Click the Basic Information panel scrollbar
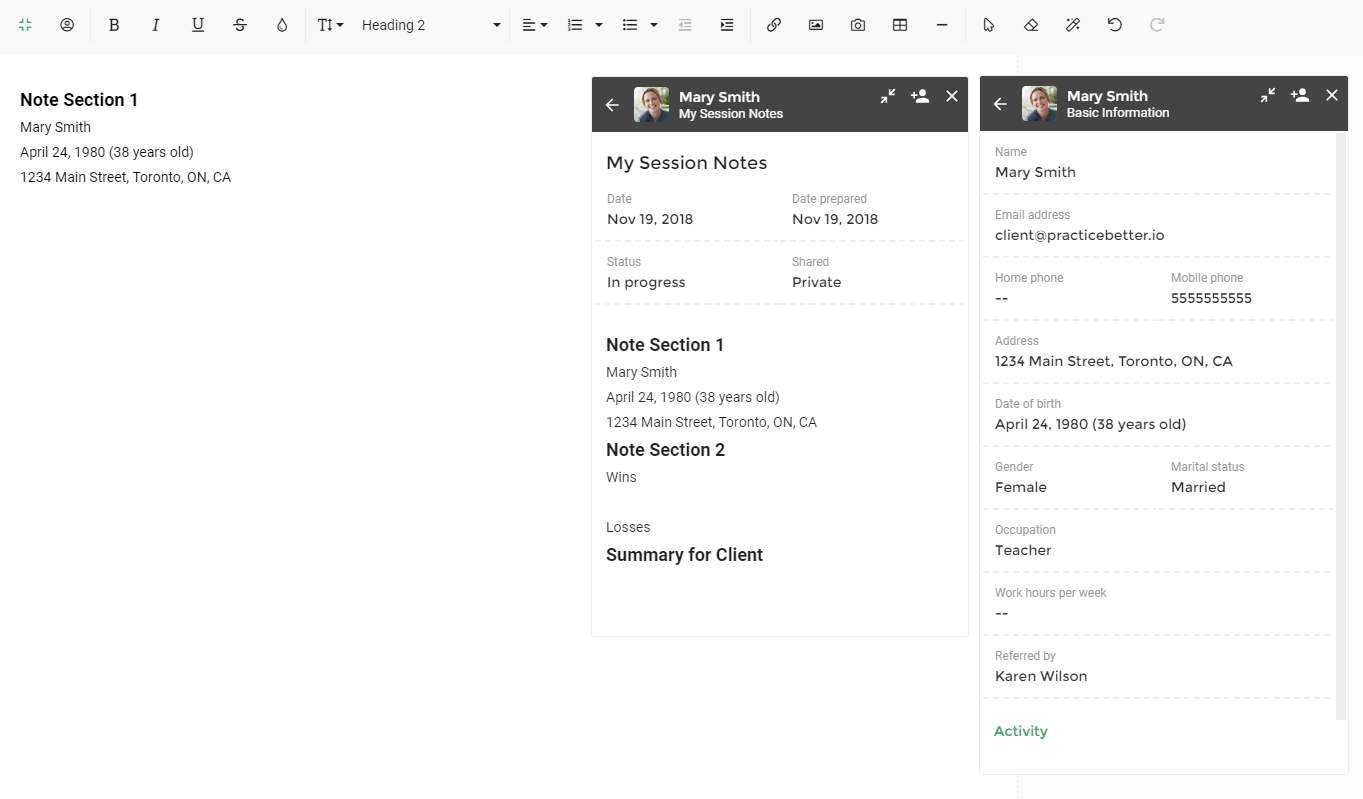 point(1341,425)
